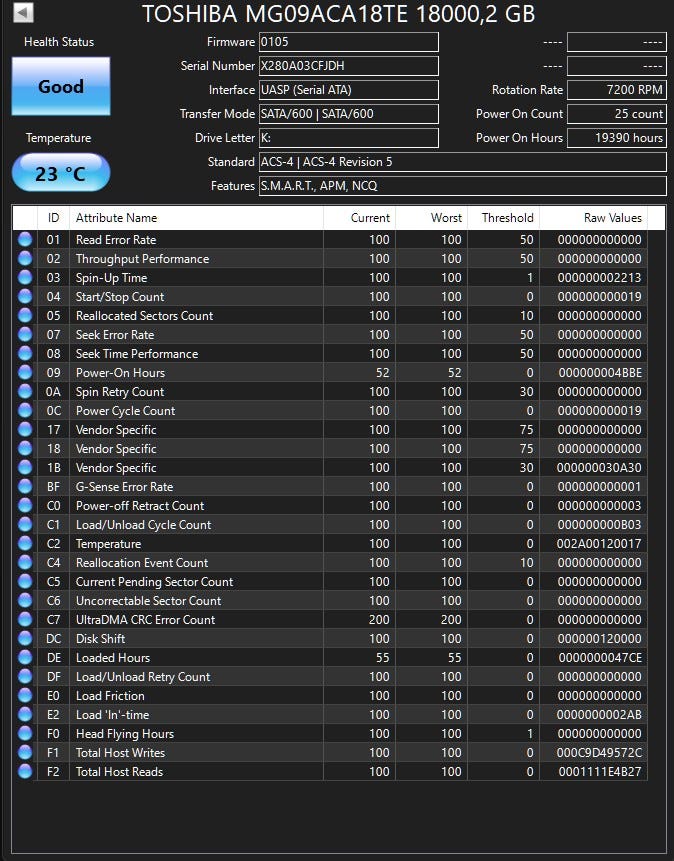Viewport: 674px width, 861px height.
Task: Click status orb for Temperature attribute row
Action: [x=25, y=544]
